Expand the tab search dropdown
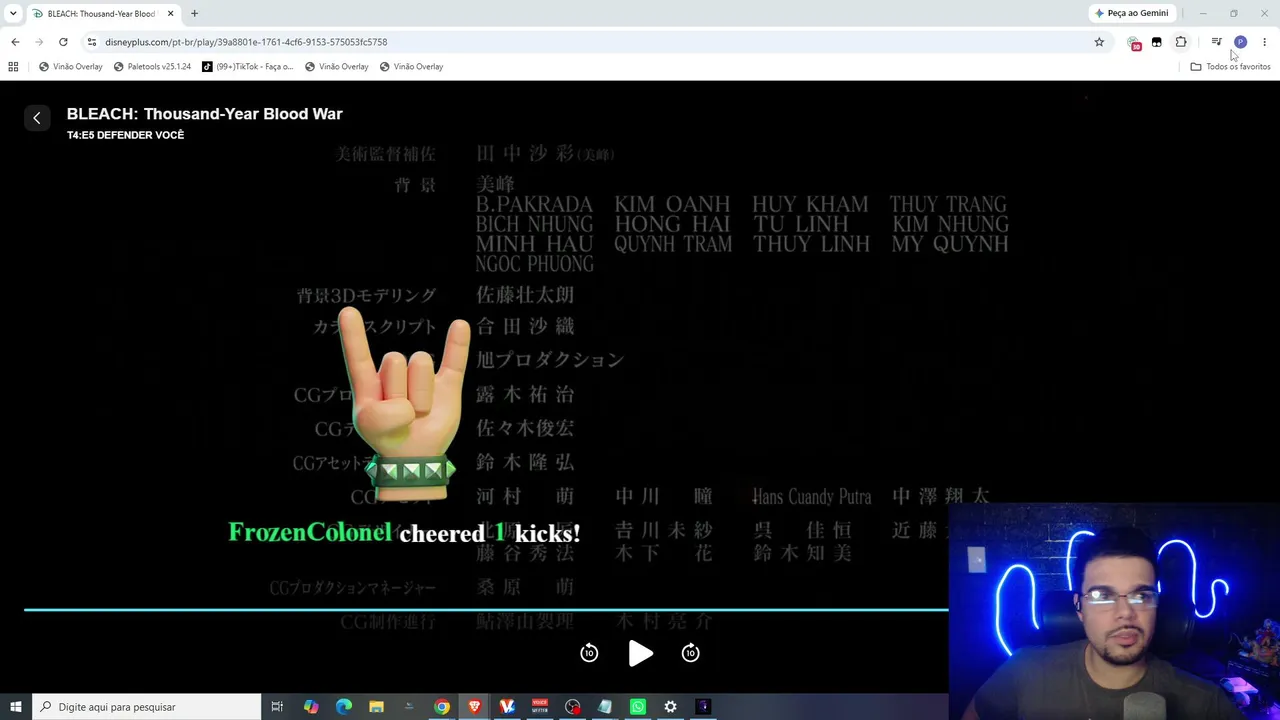This screenshot has height=720, width=1280. 13,13
